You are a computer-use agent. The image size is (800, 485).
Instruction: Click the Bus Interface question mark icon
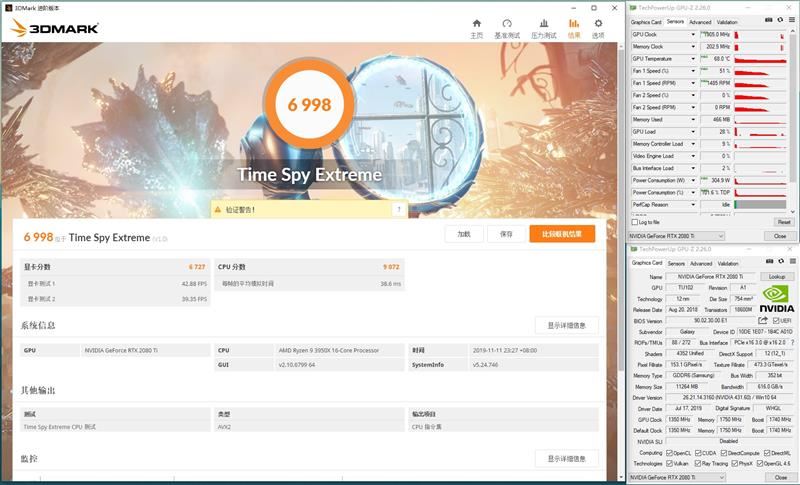tap(792, 343)
